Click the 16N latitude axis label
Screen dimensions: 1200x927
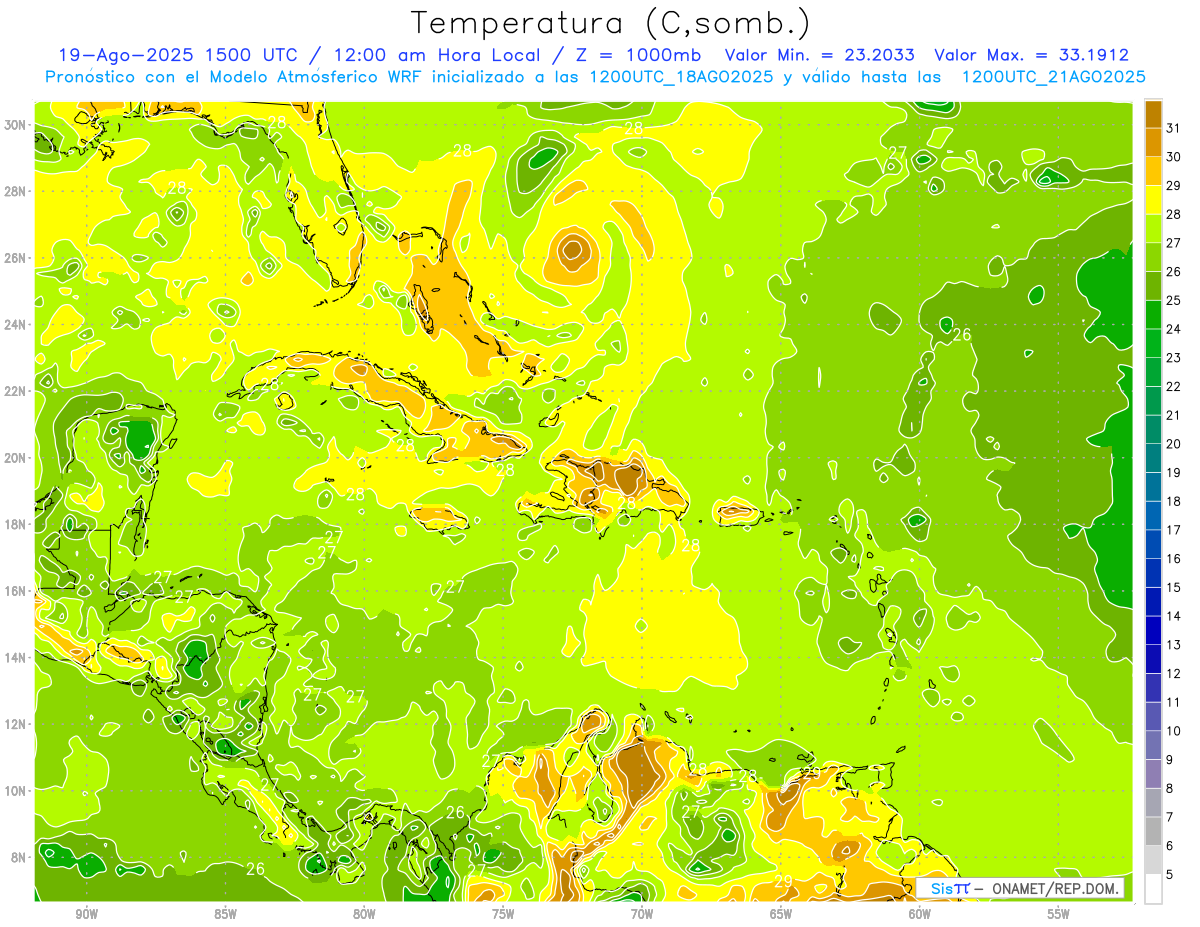tap(14, 591)
